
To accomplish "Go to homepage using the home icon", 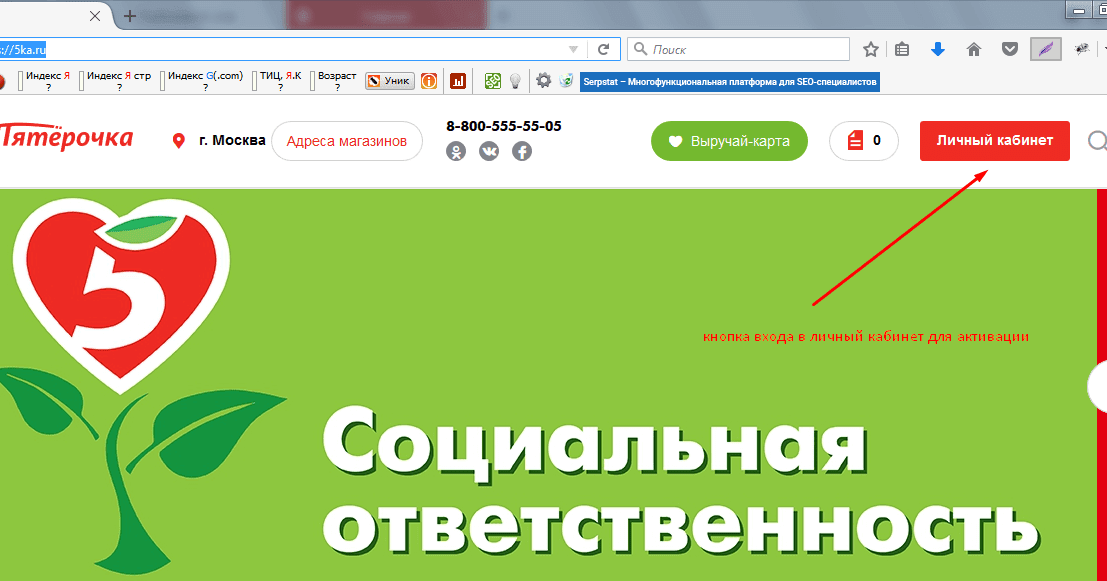I will [973, 48].
